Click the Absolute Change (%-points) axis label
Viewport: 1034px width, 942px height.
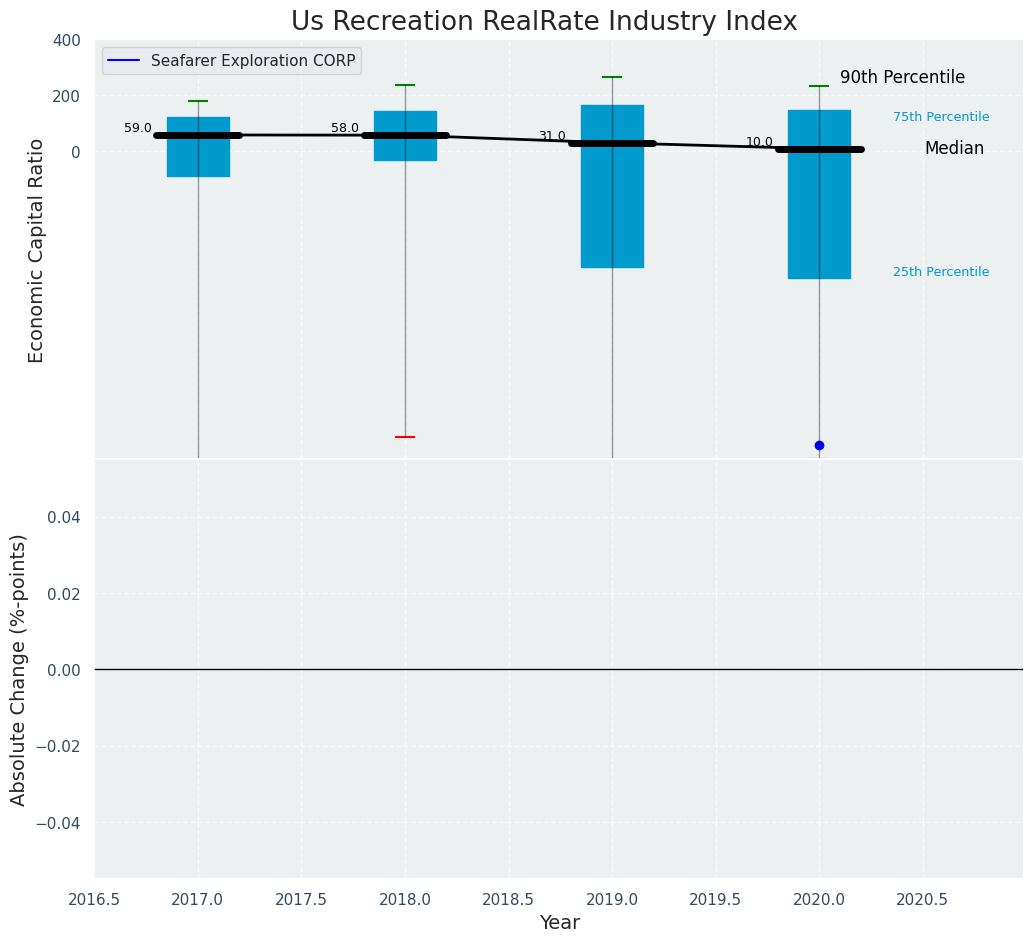[19, 669]
